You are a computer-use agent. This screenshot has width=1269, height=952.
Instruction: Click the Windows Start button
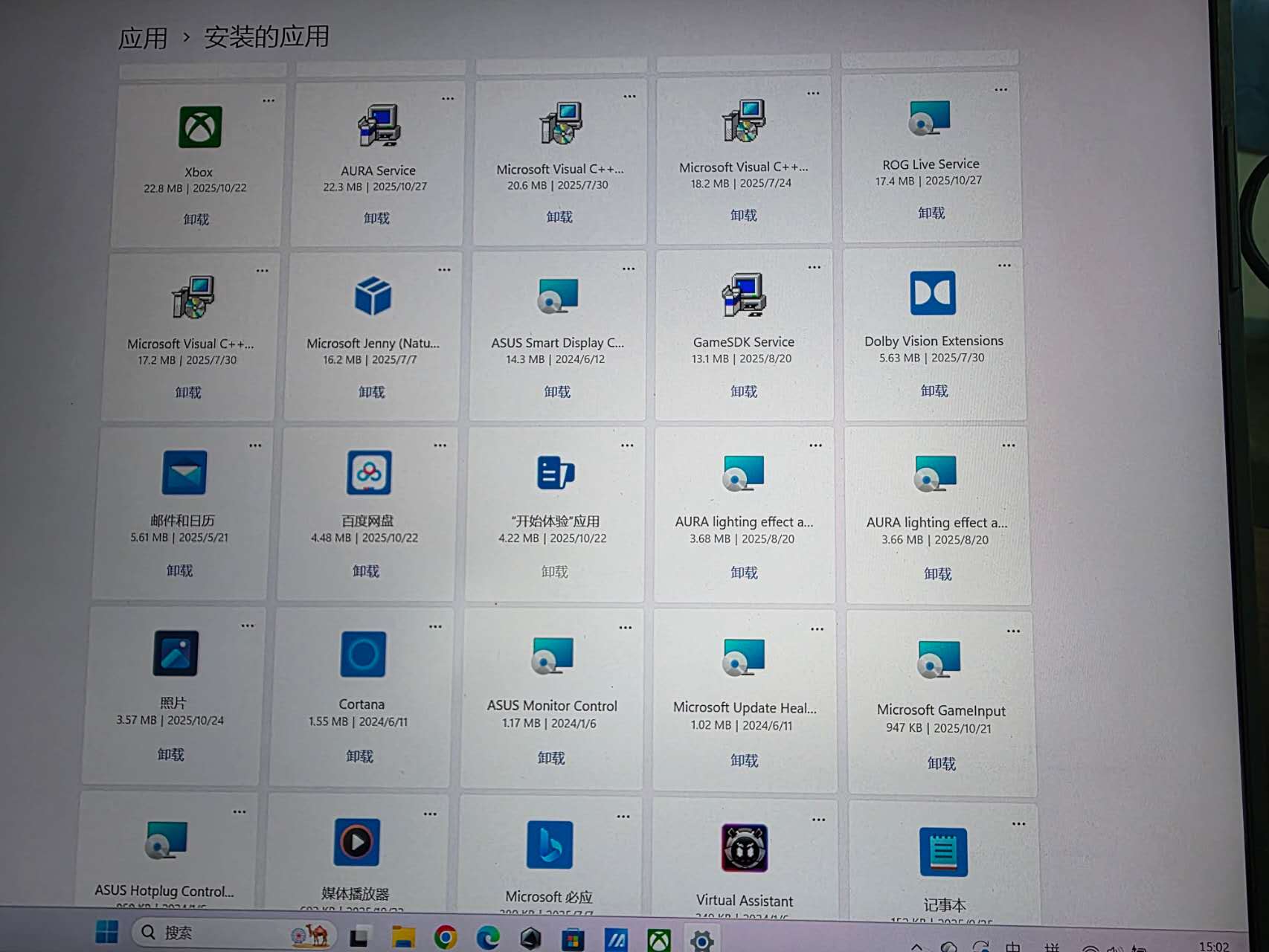pyautogui.click(x=107, y=932)
